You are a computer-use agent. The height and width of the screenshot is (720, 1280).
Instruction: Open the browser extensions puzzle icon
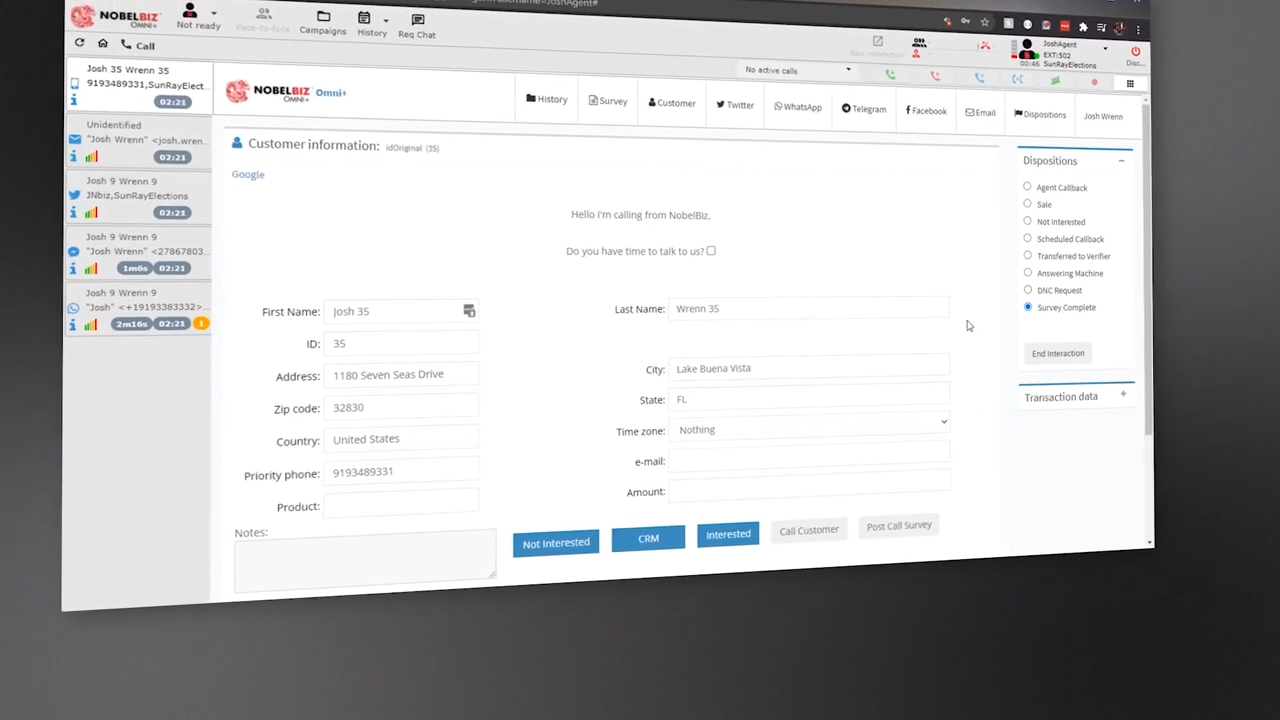[1083, 27]
